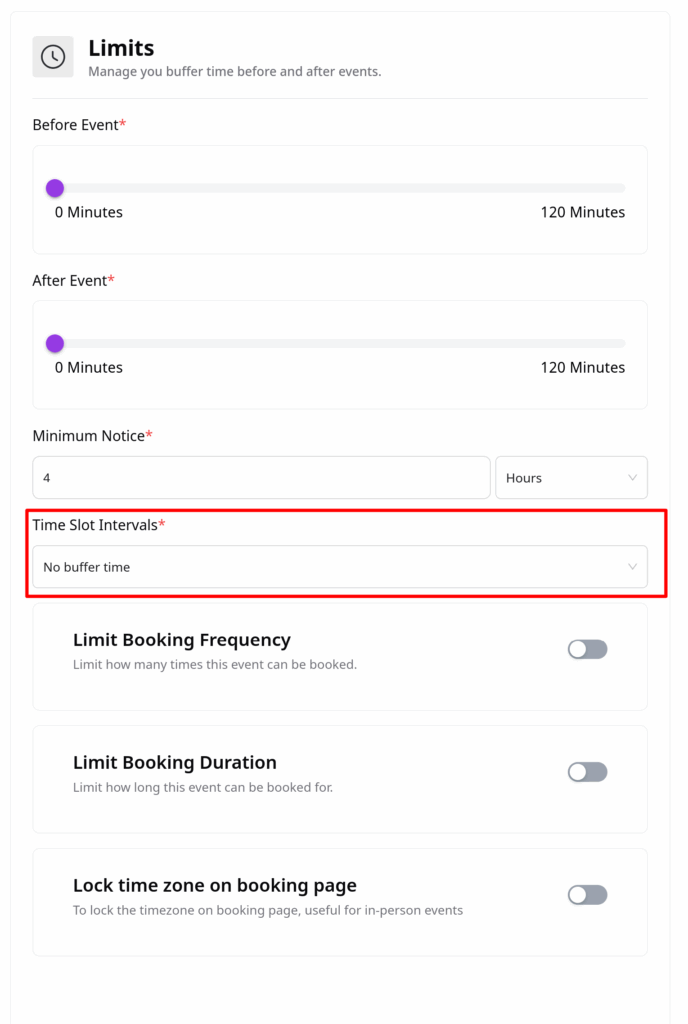Click the chevron beside No buffer time
The width and height of the screenshot is (688, 1024).
point(632,567)
